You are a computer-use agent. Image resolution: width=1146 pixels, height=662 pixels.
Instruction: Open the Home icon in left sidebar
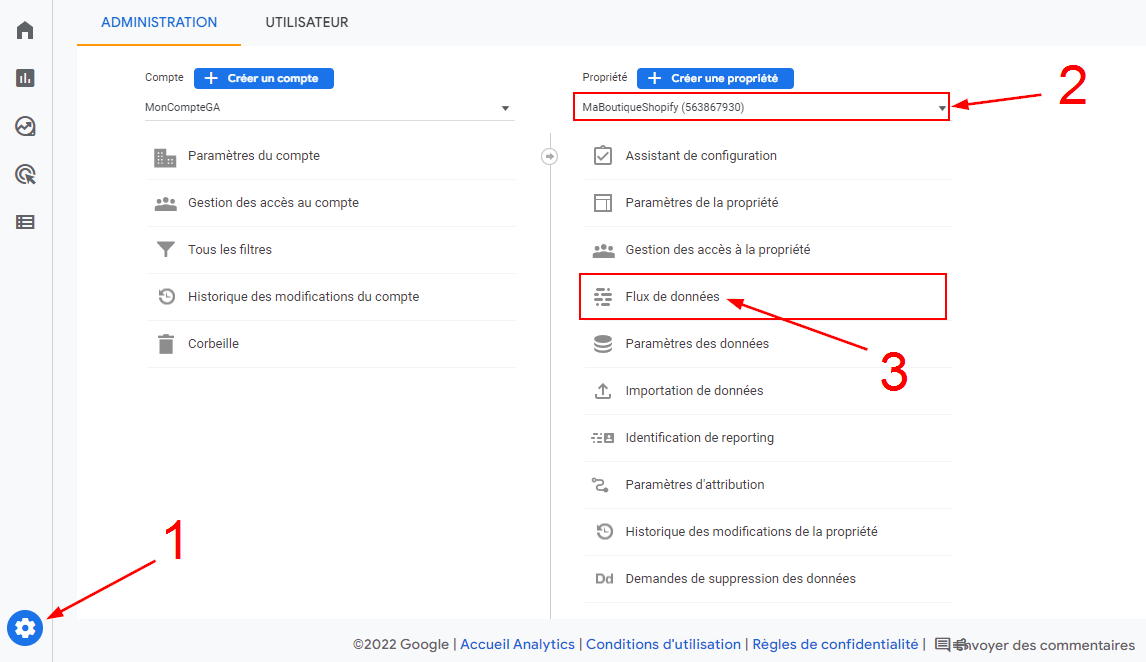point(25,30)
